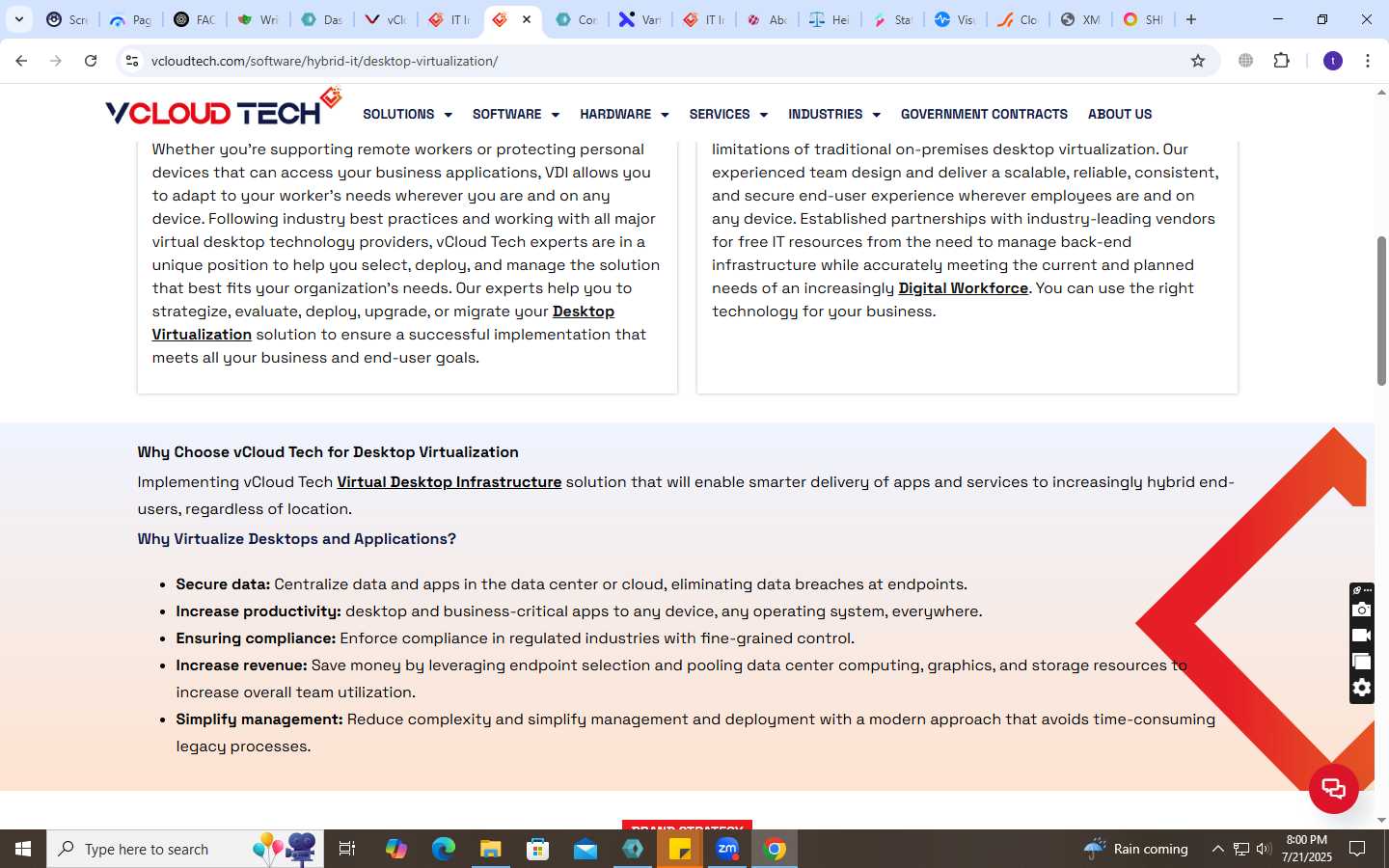The width and height of the screenshot is (1389, 868).
Task: Open Task View on the taskbar
Action: [x=347, y=849]
